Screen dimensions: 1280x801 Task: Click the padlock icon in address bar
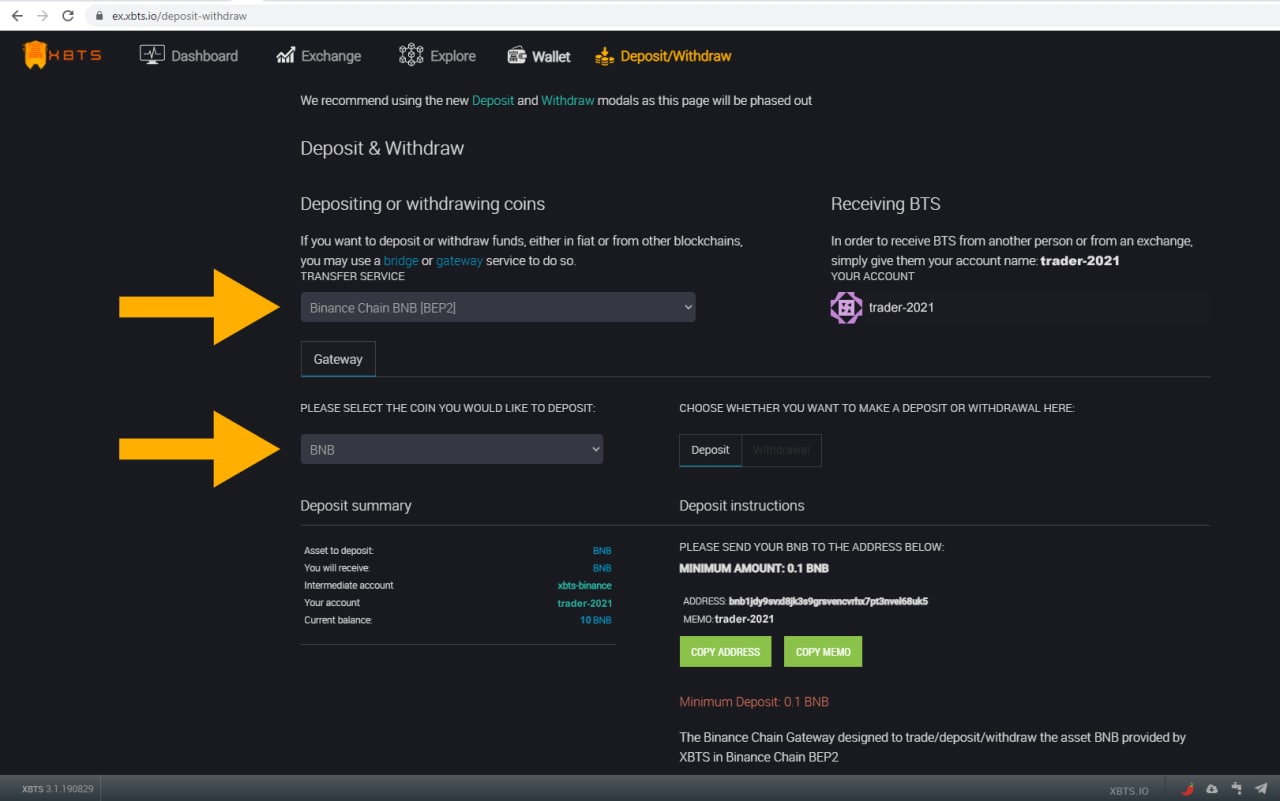98,16
